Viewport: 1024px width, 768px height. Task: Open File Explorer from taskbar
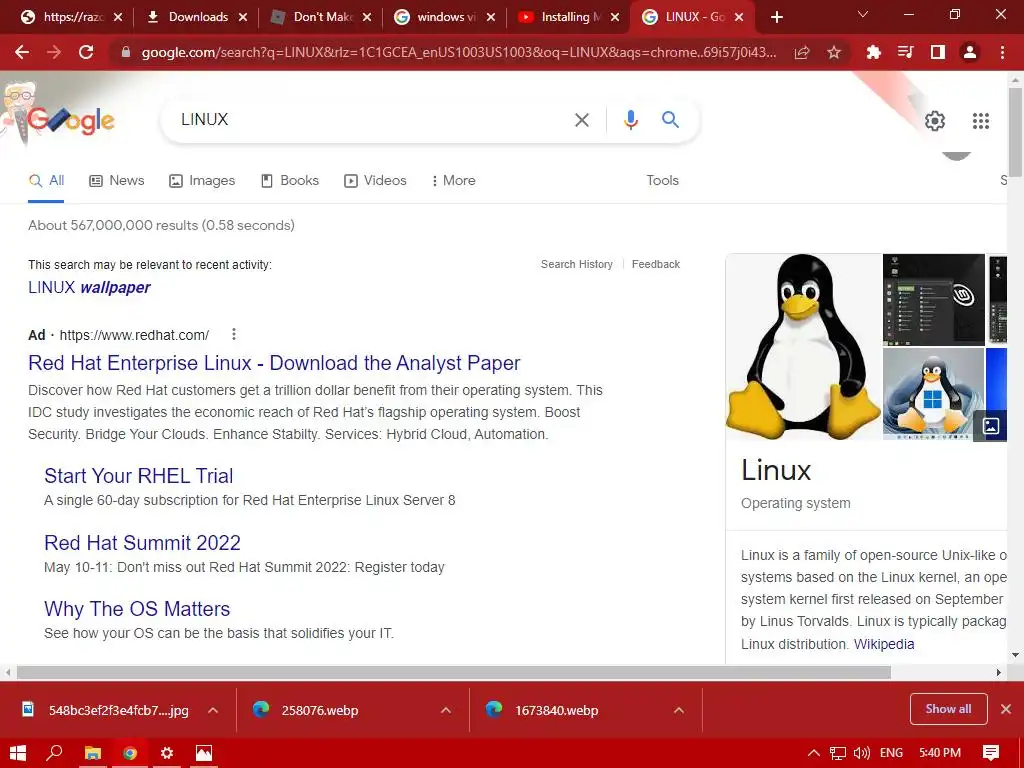93,753
